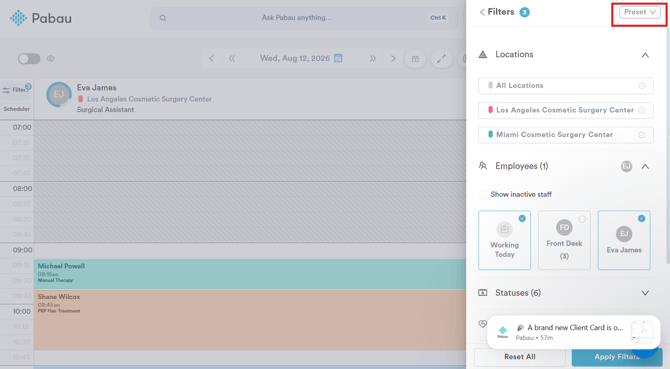The height and width of the screenshot is (369, 670).
Task: Select the All Locations option
Action: pyautogui.click(x=566, y=85)
